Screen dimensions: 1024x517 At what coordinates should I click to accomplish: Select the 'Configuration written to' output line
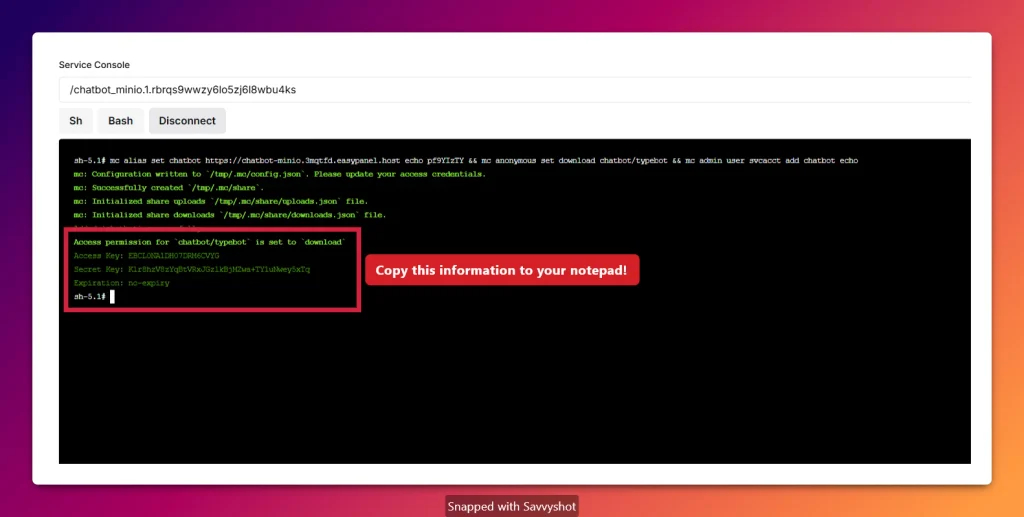[280, 174]
